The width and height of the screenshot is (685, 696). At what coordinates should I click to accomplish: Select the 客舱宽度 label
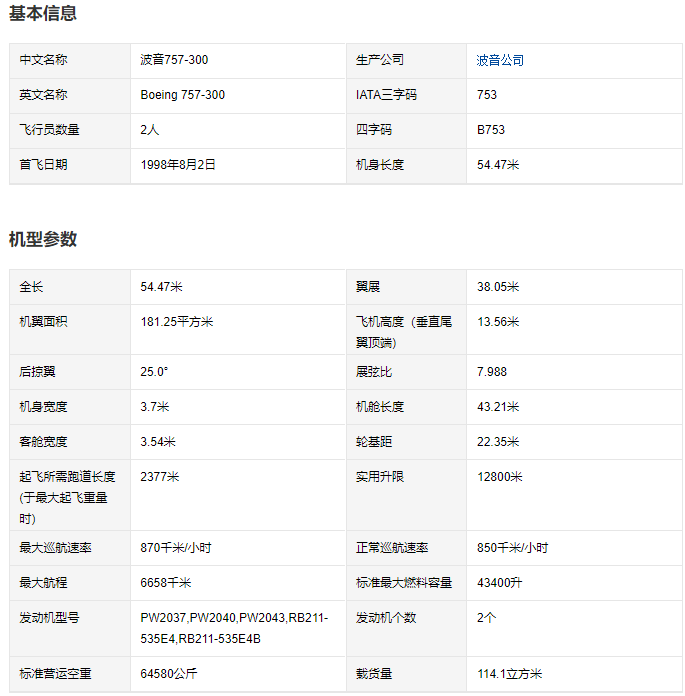click(44, 442)
